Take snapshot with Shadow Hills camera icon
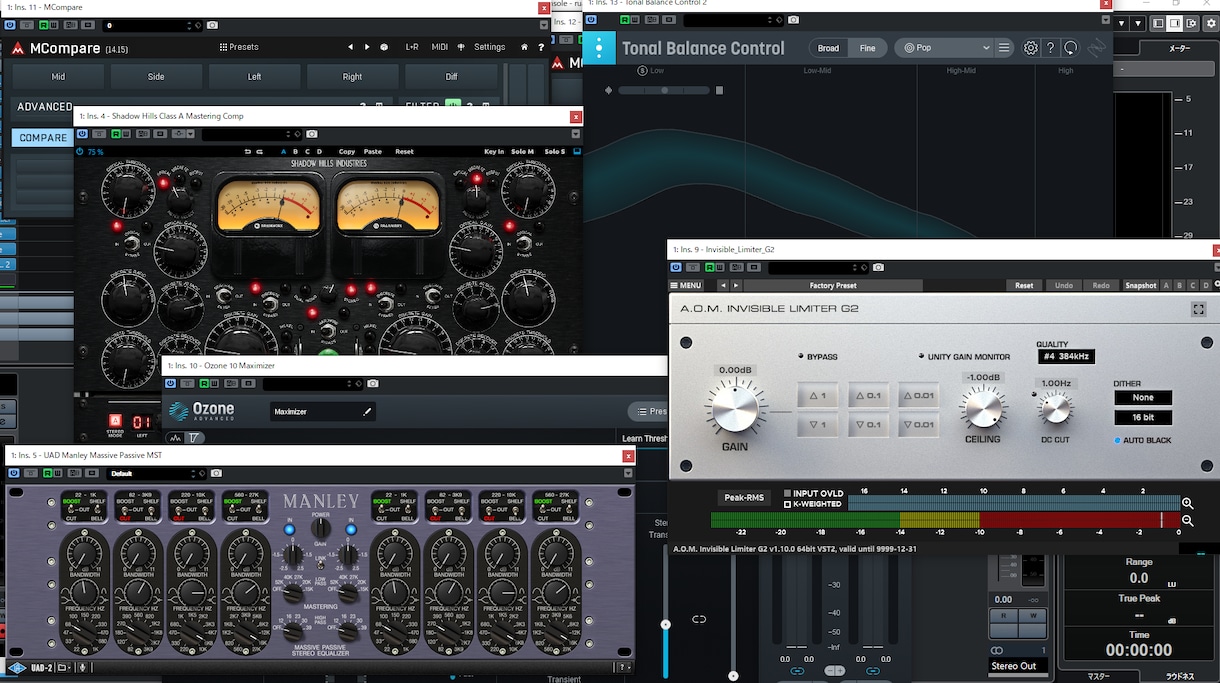This screenshot has width=1220, height=683. pos(312,134)
